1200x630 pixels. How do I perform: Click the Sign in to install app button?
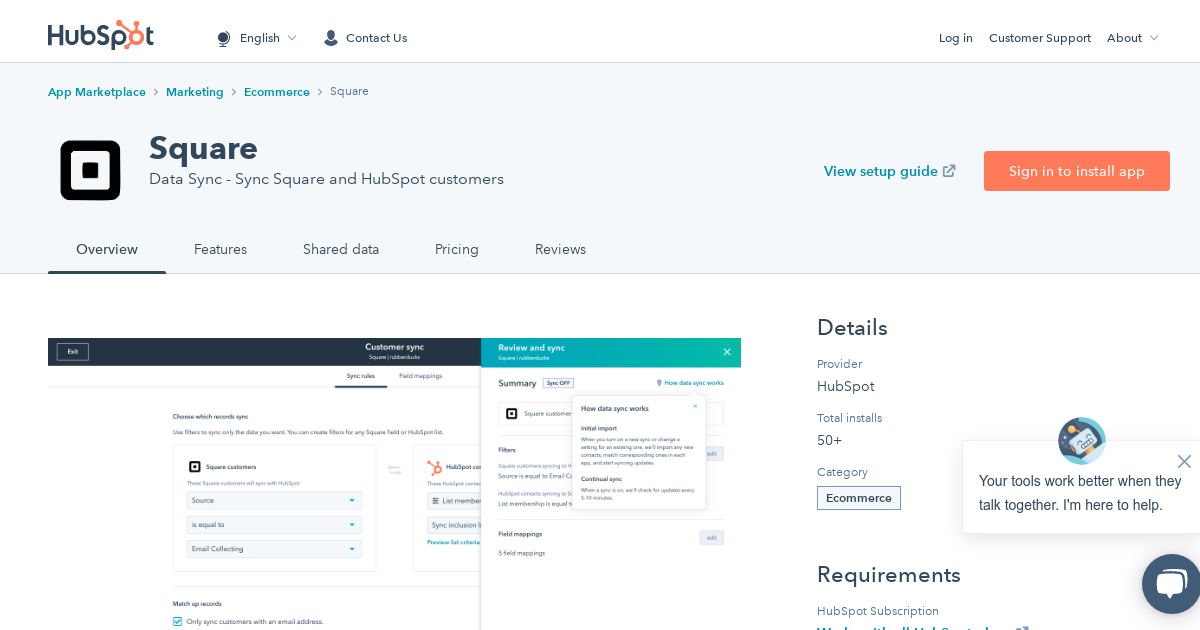click(1076, 171)
